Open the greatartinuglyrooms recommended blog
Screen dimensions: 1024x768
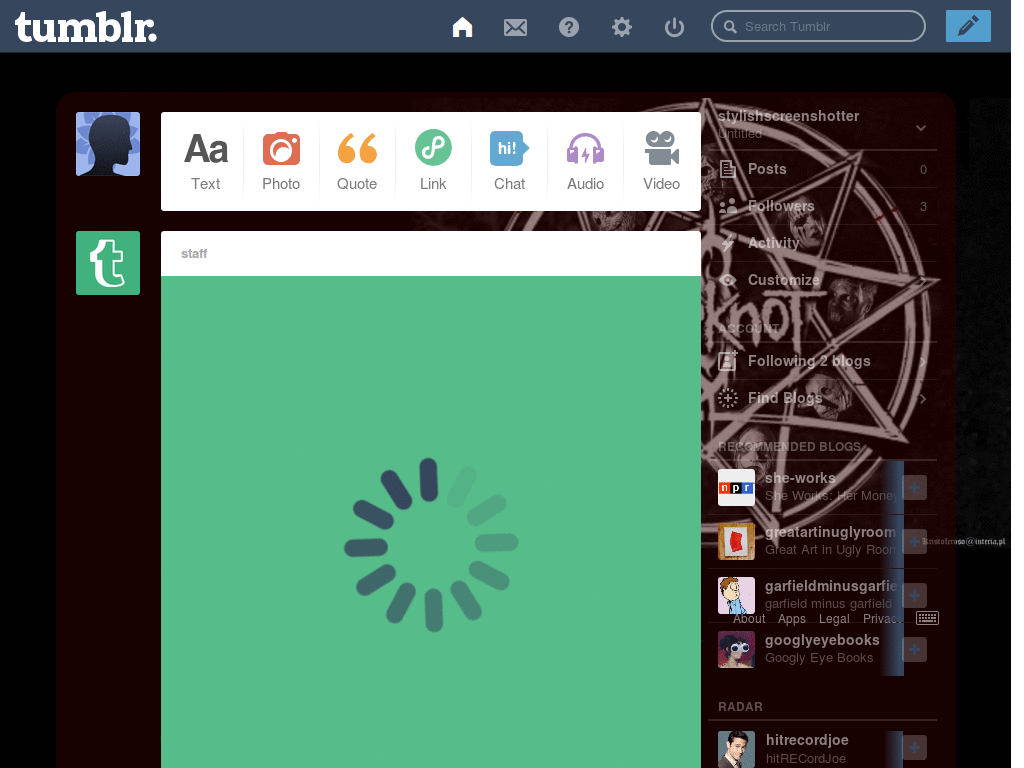[830, 532]
